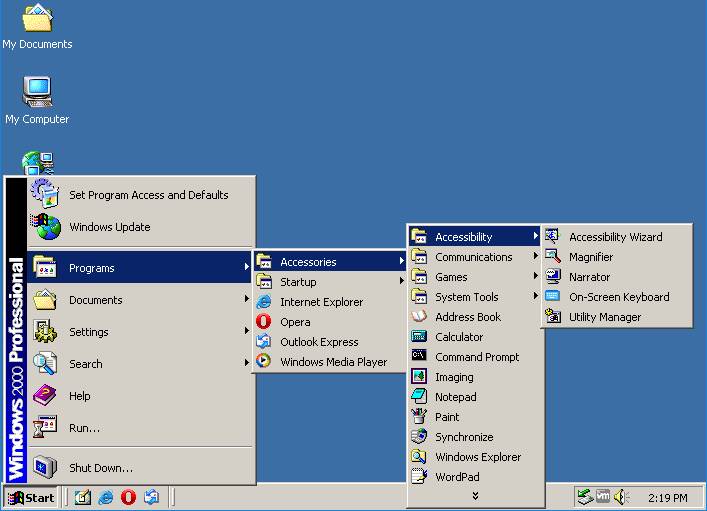Click the System Tools folder icon
The width and height of the screenshot is (707, 511).
tap(419, 296)
